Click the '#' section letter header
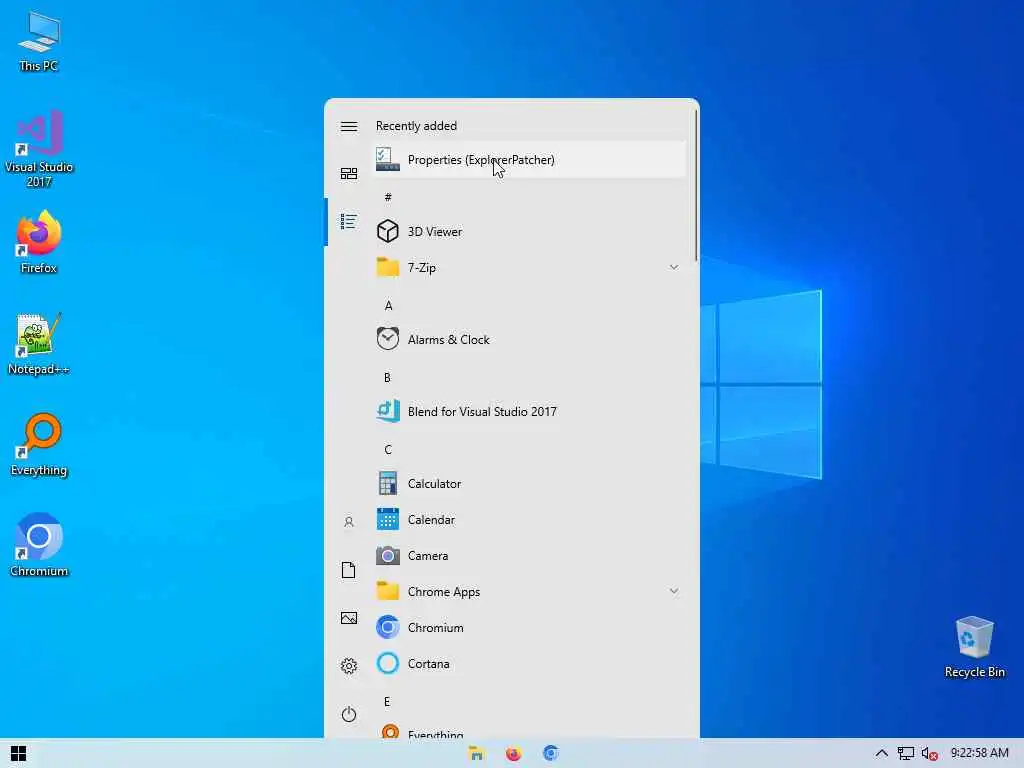Viewport: 1024px width, 768px height. tap(388, 197)
